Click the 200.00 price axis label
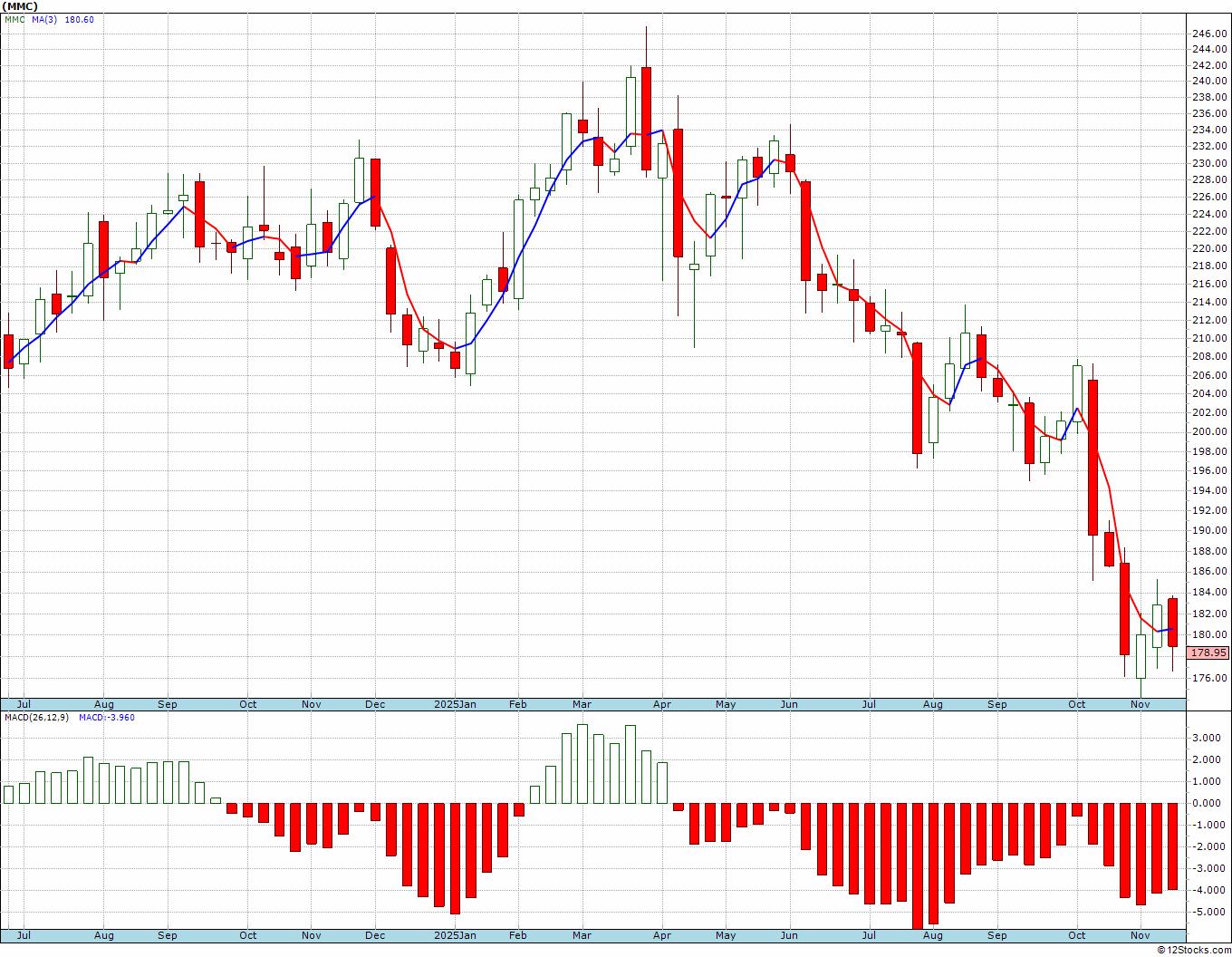The height and width of the screenshot is (957, 1232). [x=1209, y=431]
